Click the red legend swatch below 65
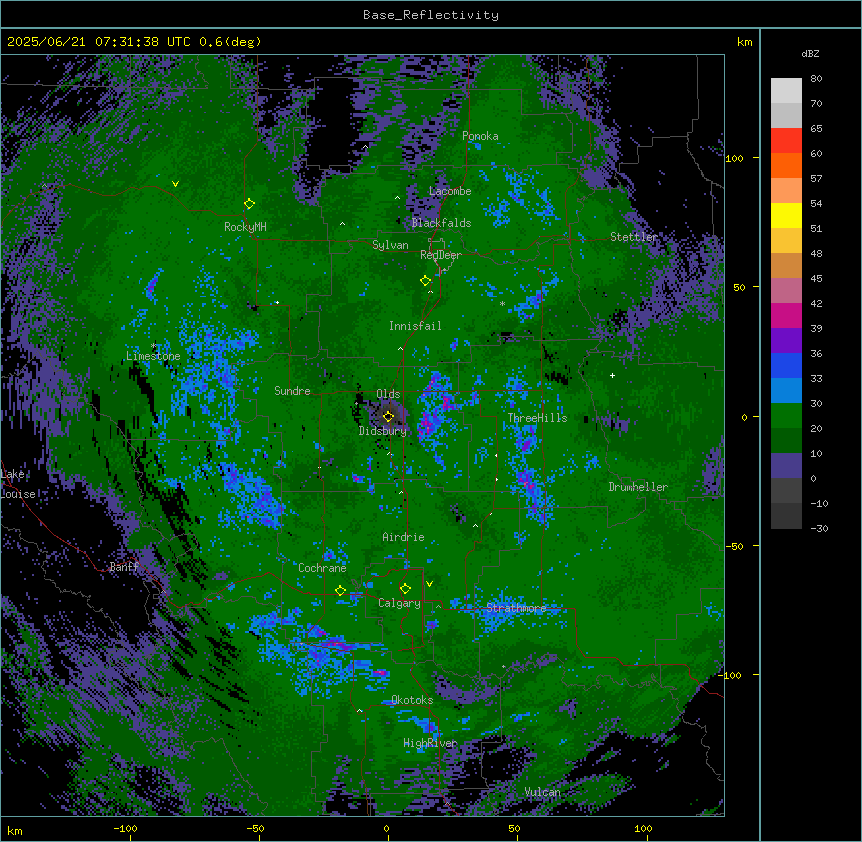Viewport: 862px width, 842px height. (786, 141)
